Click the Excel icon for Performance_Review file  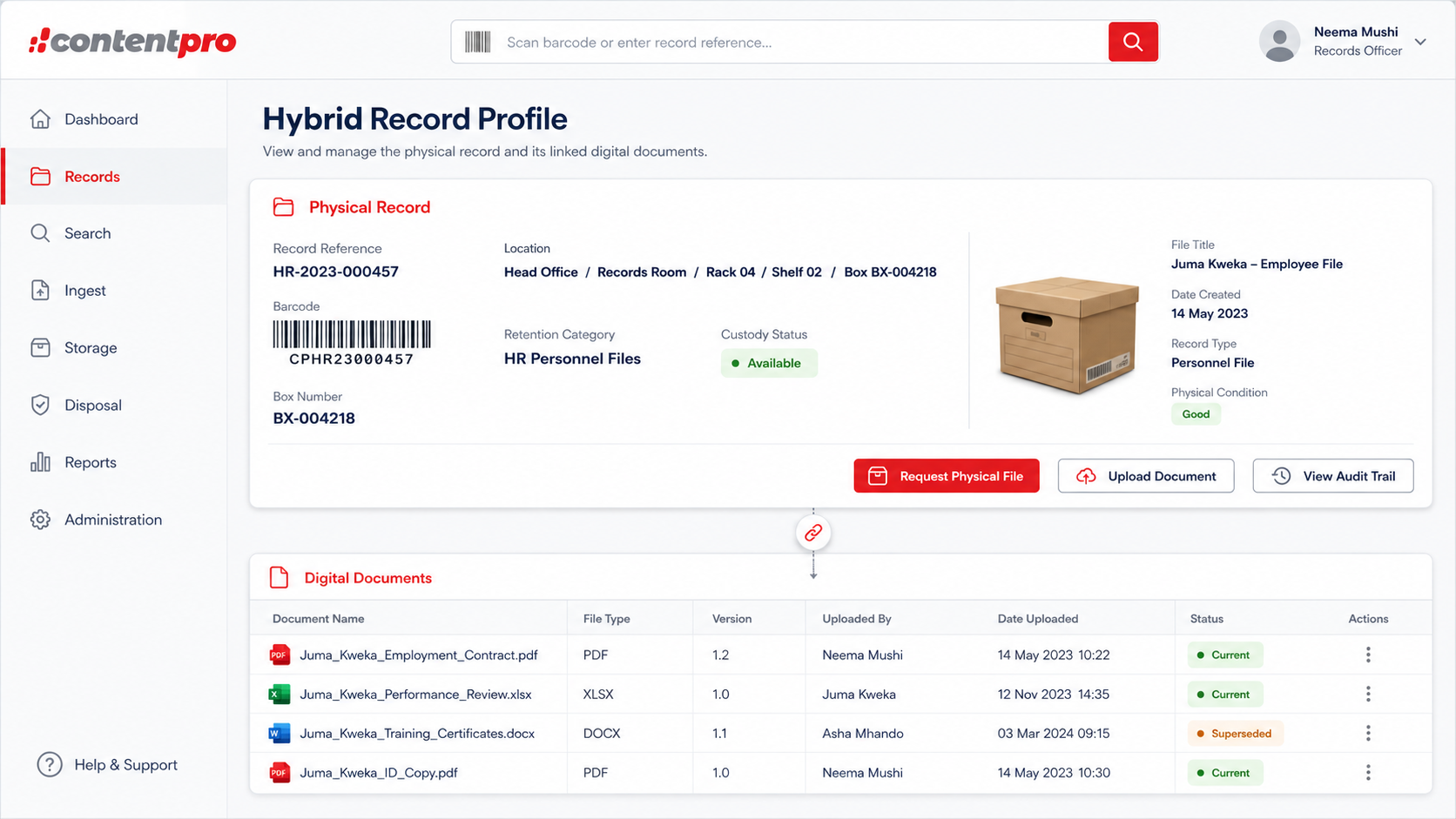tap(280, 695)
